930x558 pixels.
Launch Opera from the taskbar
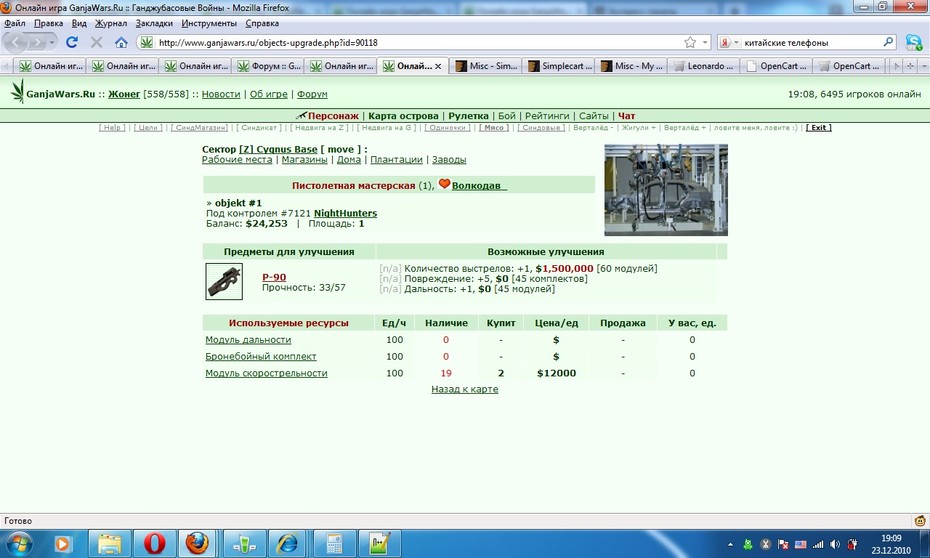pos(154,543)
